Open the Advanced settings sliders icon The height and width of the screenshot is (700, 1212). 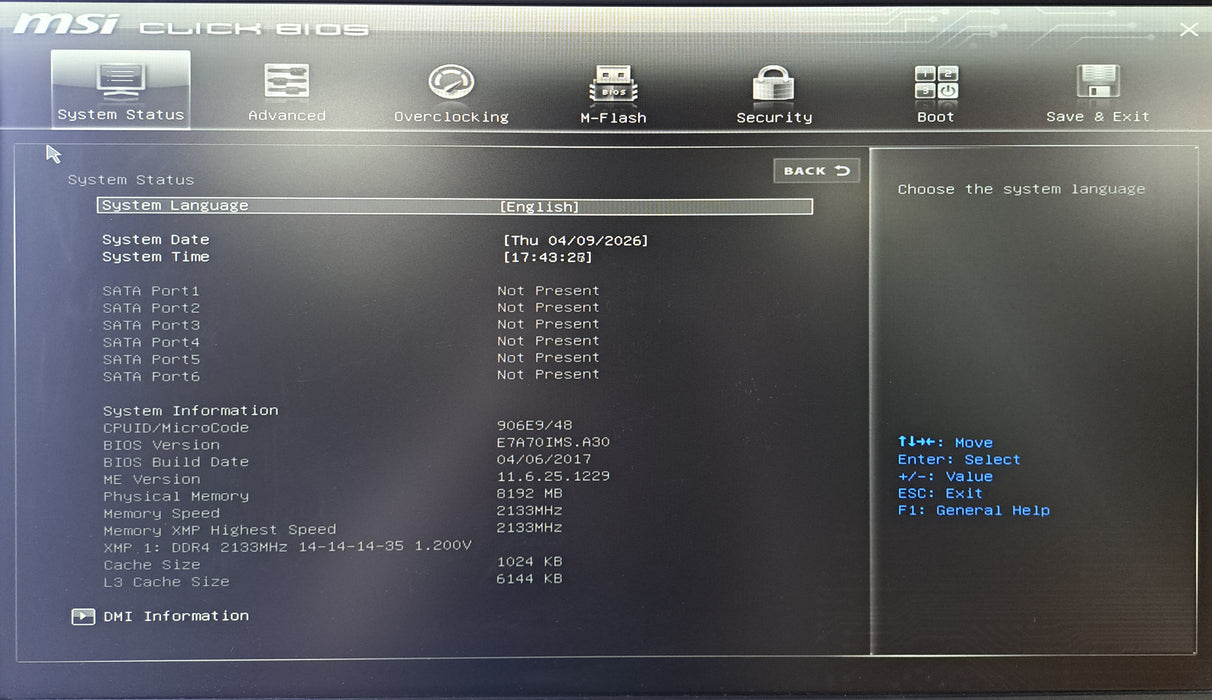tap(287, 82)
